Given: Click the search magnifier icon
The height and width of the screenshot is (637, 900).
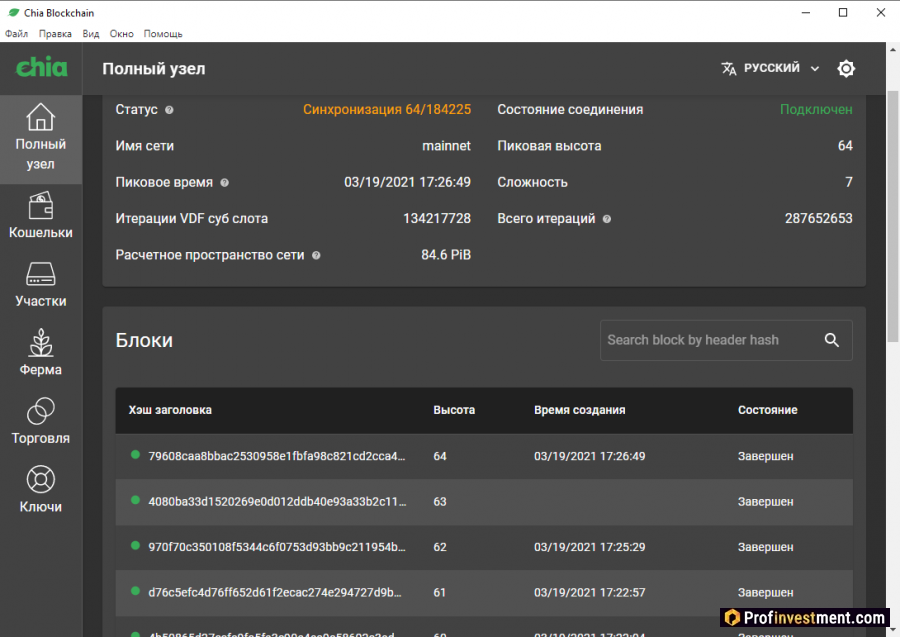Looking at the screenshot, I should pyautogui.click(x=832, y=340).
